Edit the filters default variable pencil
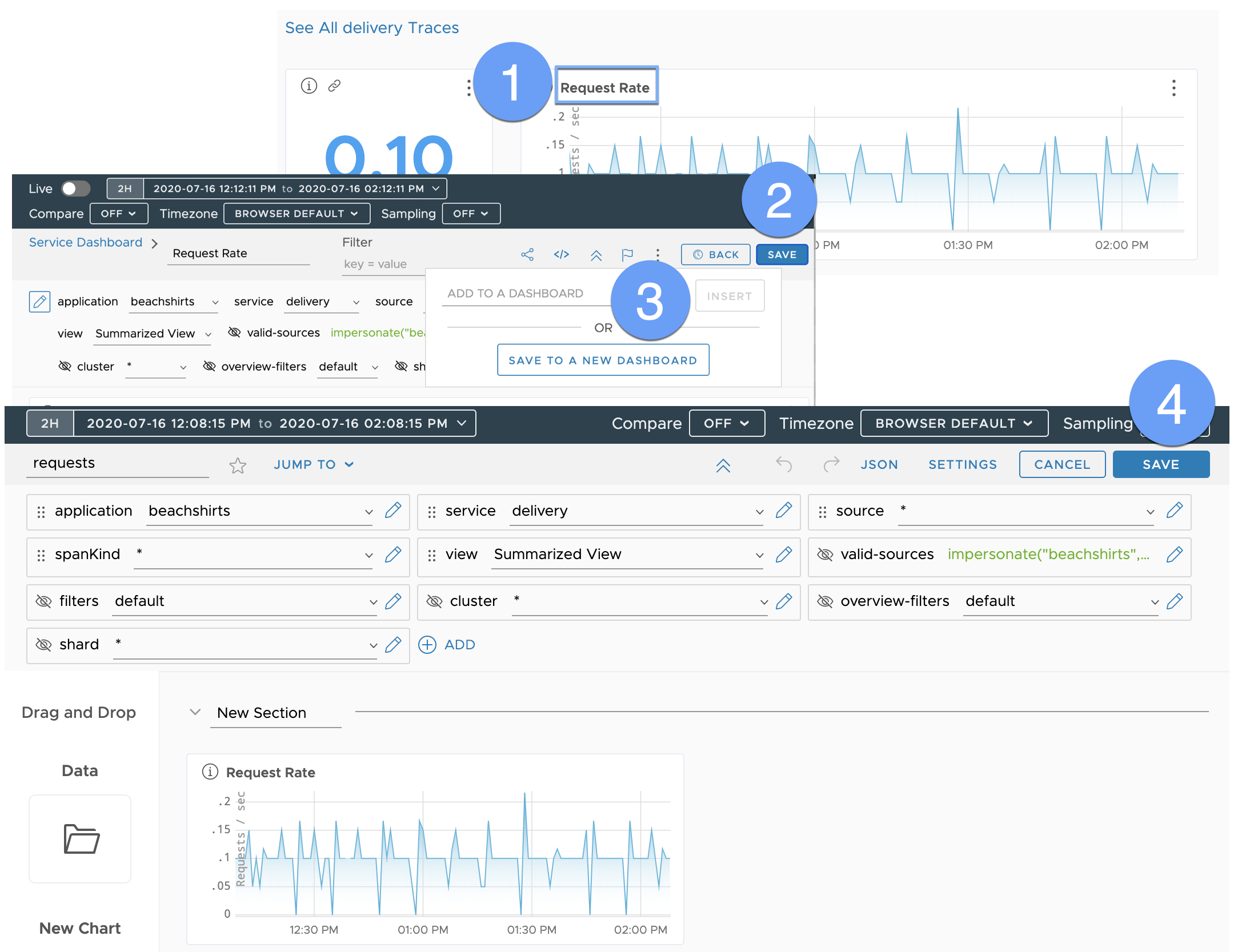This screenshot has width=1238, height=952. pyautogui.click(x=393, y=601)
